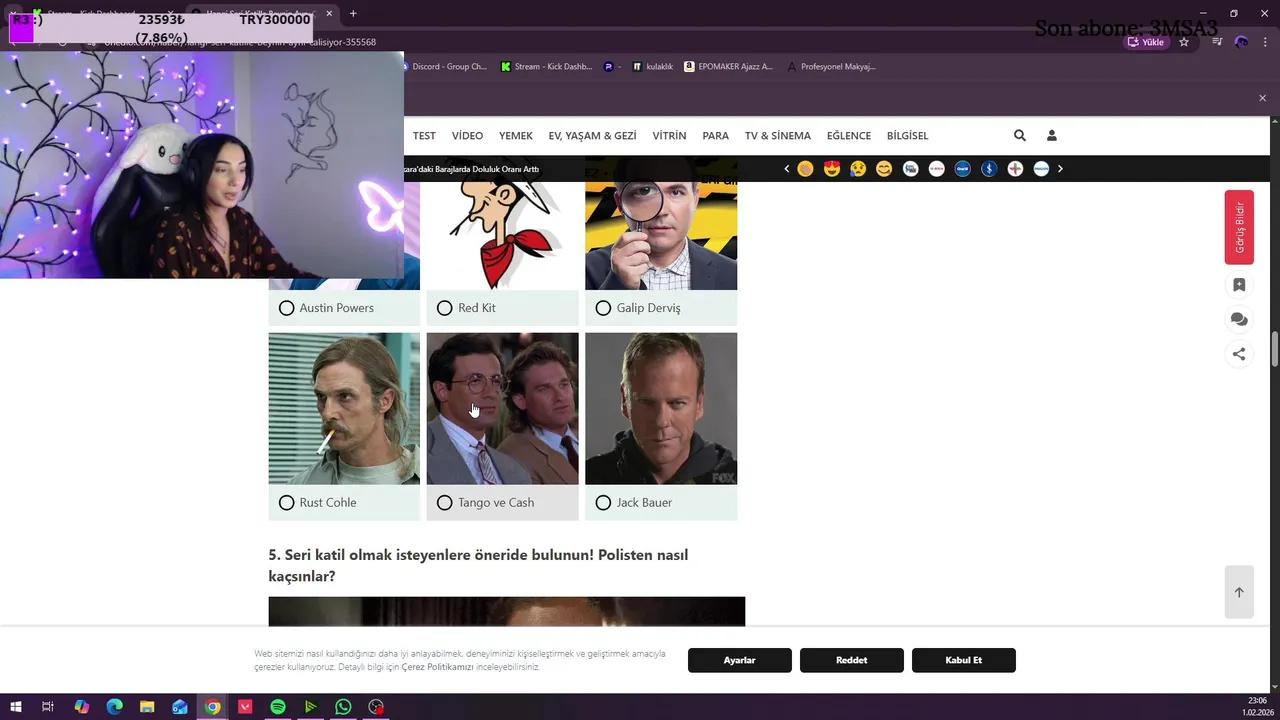Open the Chrome three-dot menu
This screenshot has width=1280, height=720.
1264,42
